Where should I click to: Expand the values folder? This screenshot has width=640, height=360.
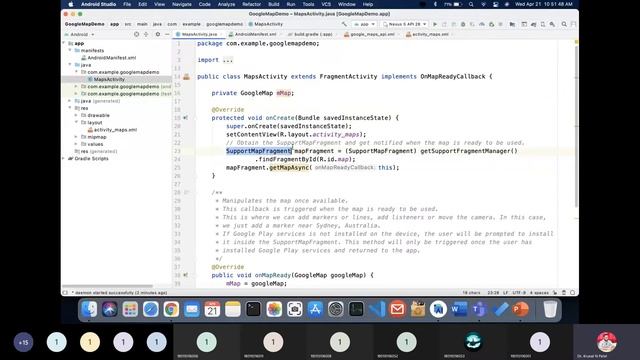76,144
